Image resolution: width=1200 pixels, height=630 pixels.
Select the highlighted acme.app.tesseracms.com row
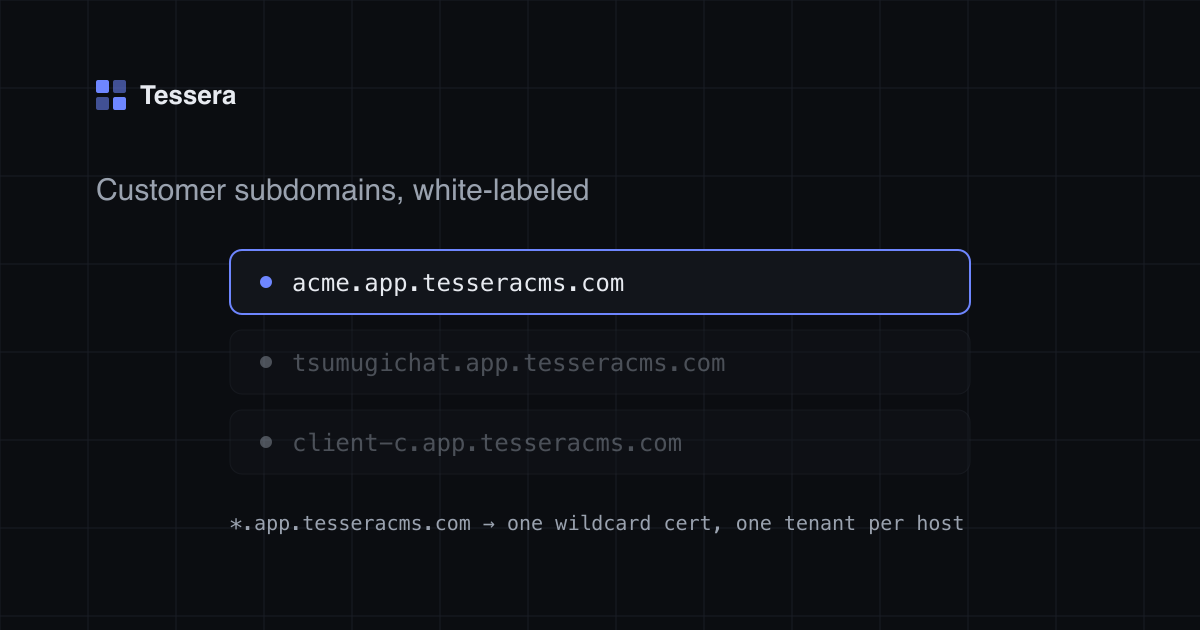(x=600, y=282)
